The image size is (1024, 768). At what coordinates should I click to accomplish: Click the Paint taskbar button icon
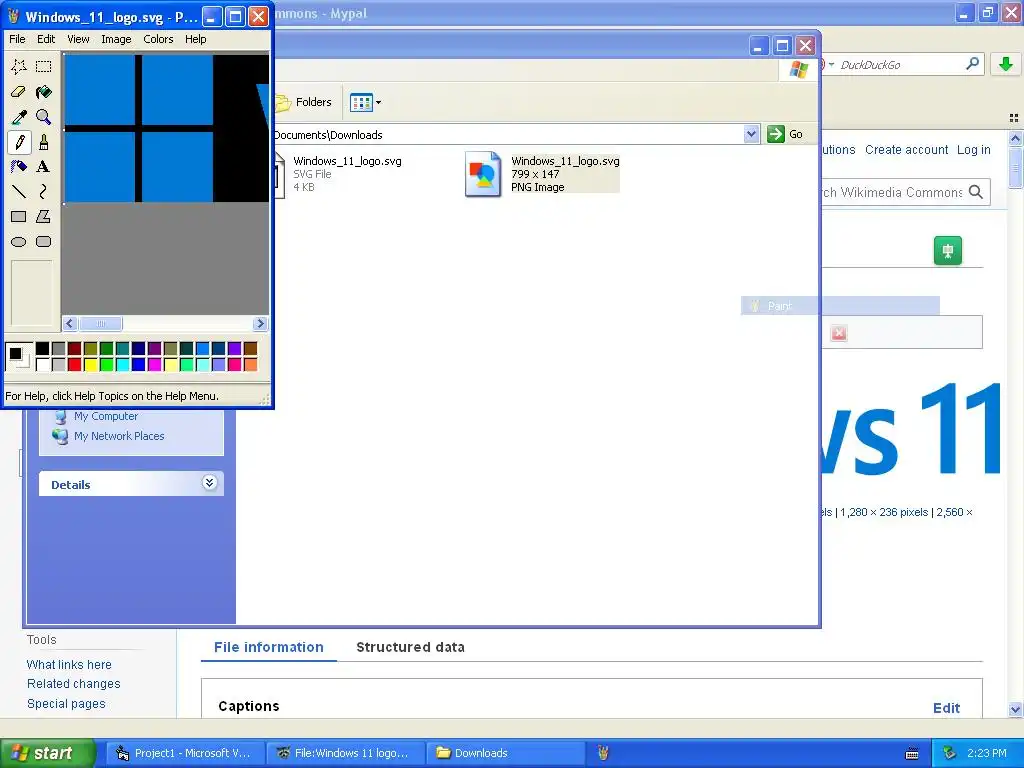pyautogui.click(x=603, y=753)
